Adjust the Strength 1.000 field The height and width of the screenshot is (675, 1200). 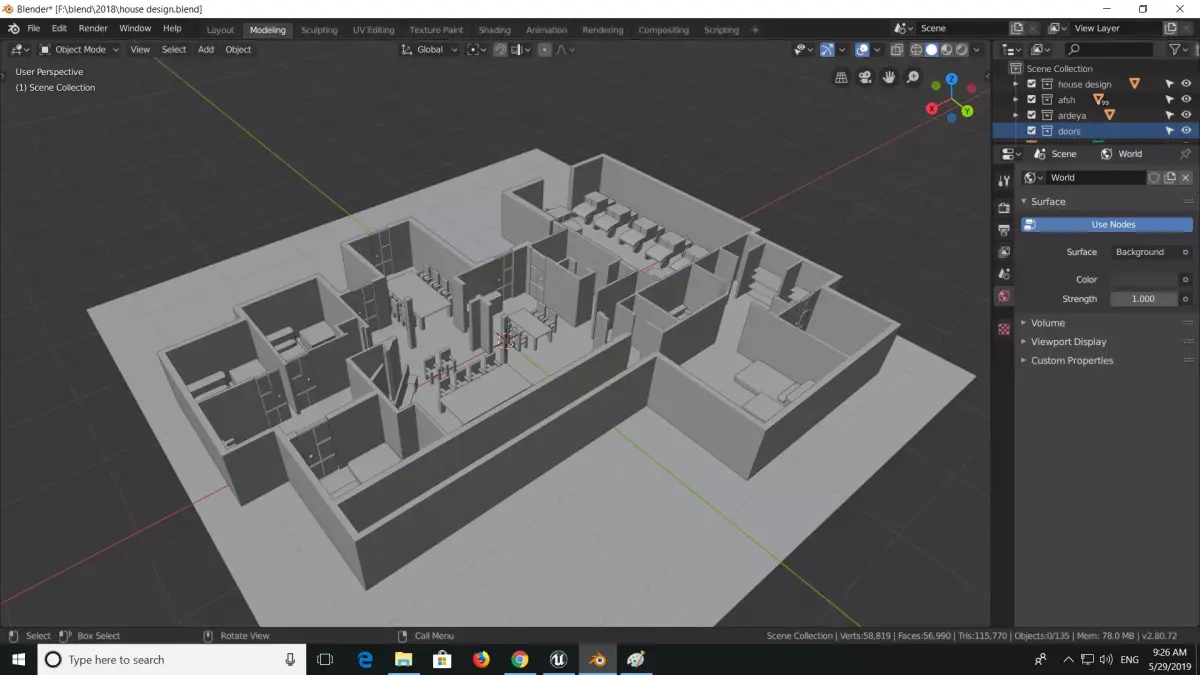pos(1143,299)
